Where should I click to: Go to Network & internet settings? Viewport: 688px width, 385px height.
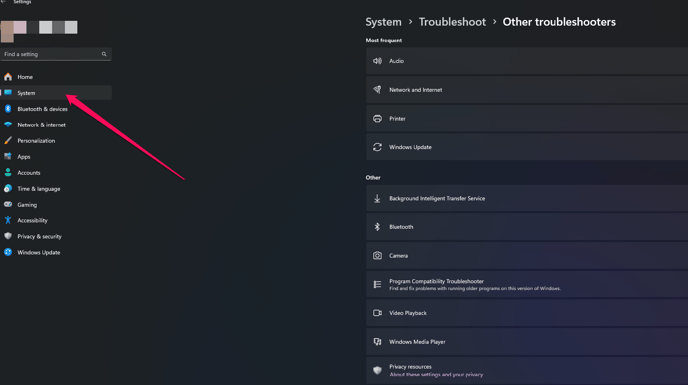tap(56, 125)
